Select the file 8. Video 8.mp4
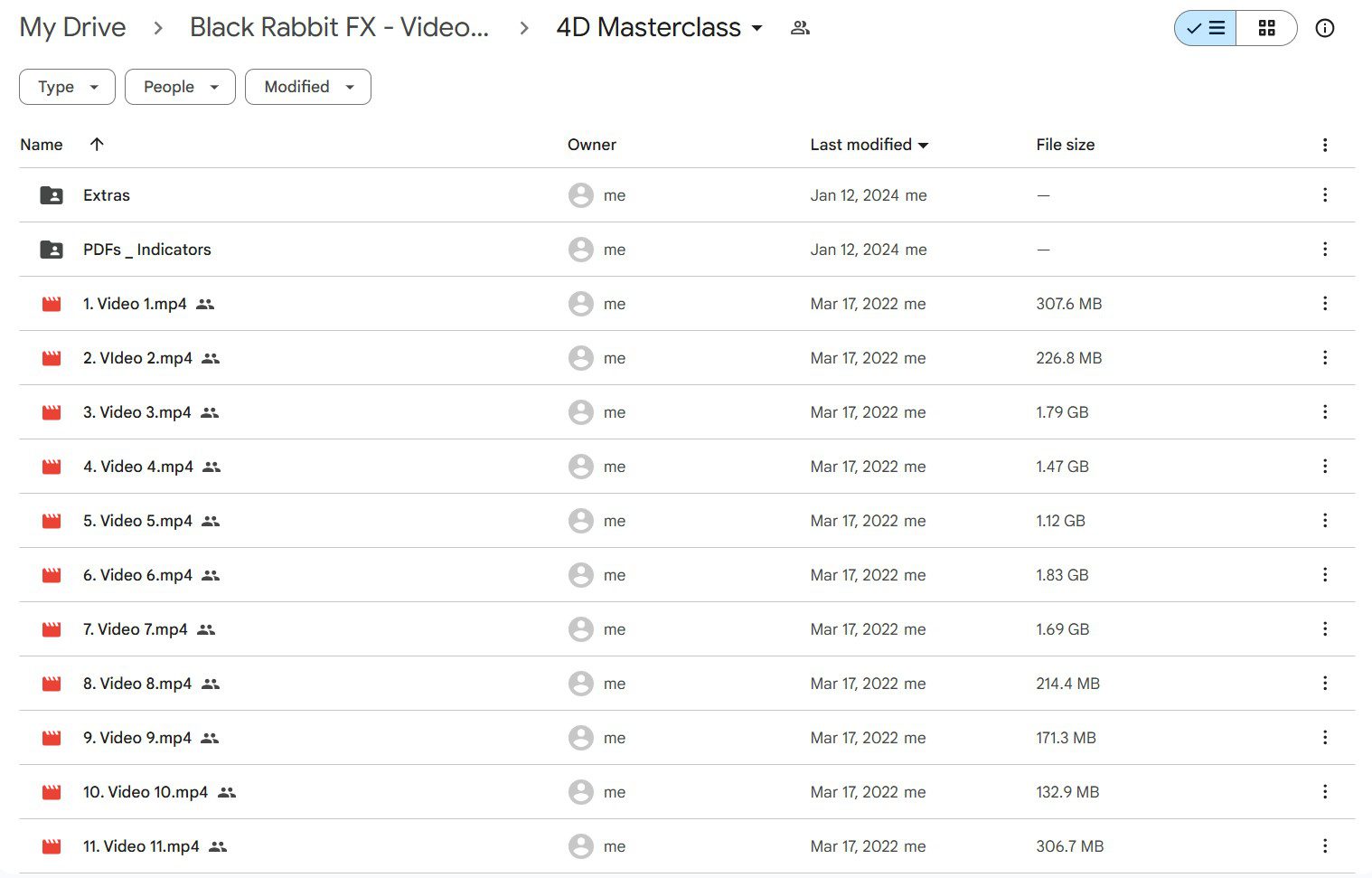 tap(137, 684)
